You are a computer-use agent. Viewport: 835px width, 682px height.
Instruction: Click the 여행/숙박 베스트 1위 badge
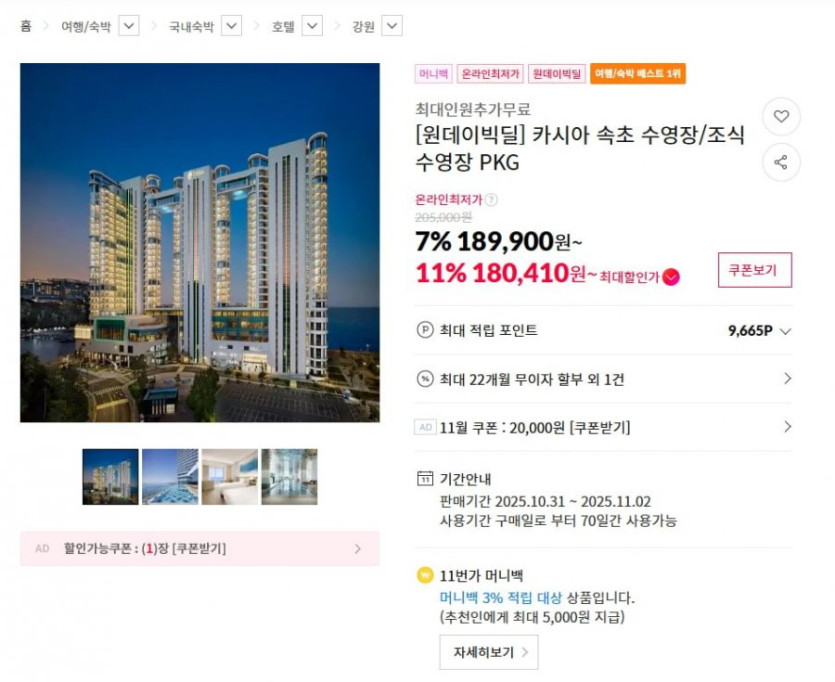click(x=638, y=73)
